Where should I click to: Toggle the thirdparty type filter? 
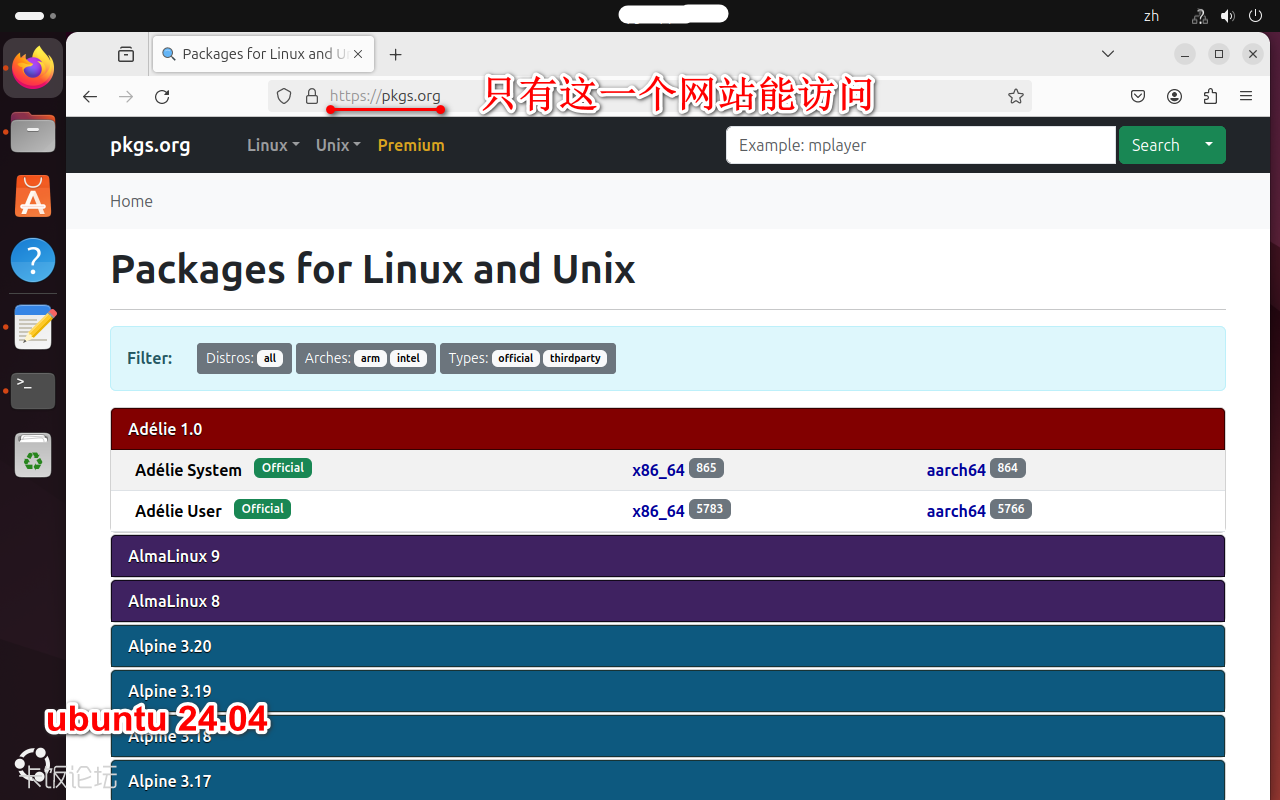point(575,358)
